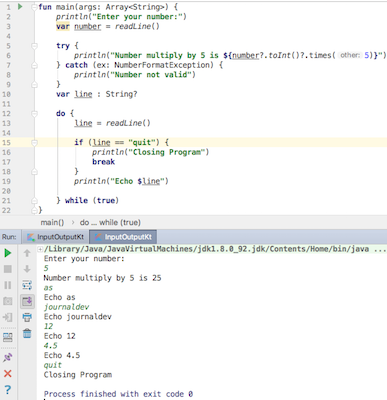Click the toInt() call on line 6
This screenshot has width=387, height=400.
pyautogui.click(x=282, y=55)
